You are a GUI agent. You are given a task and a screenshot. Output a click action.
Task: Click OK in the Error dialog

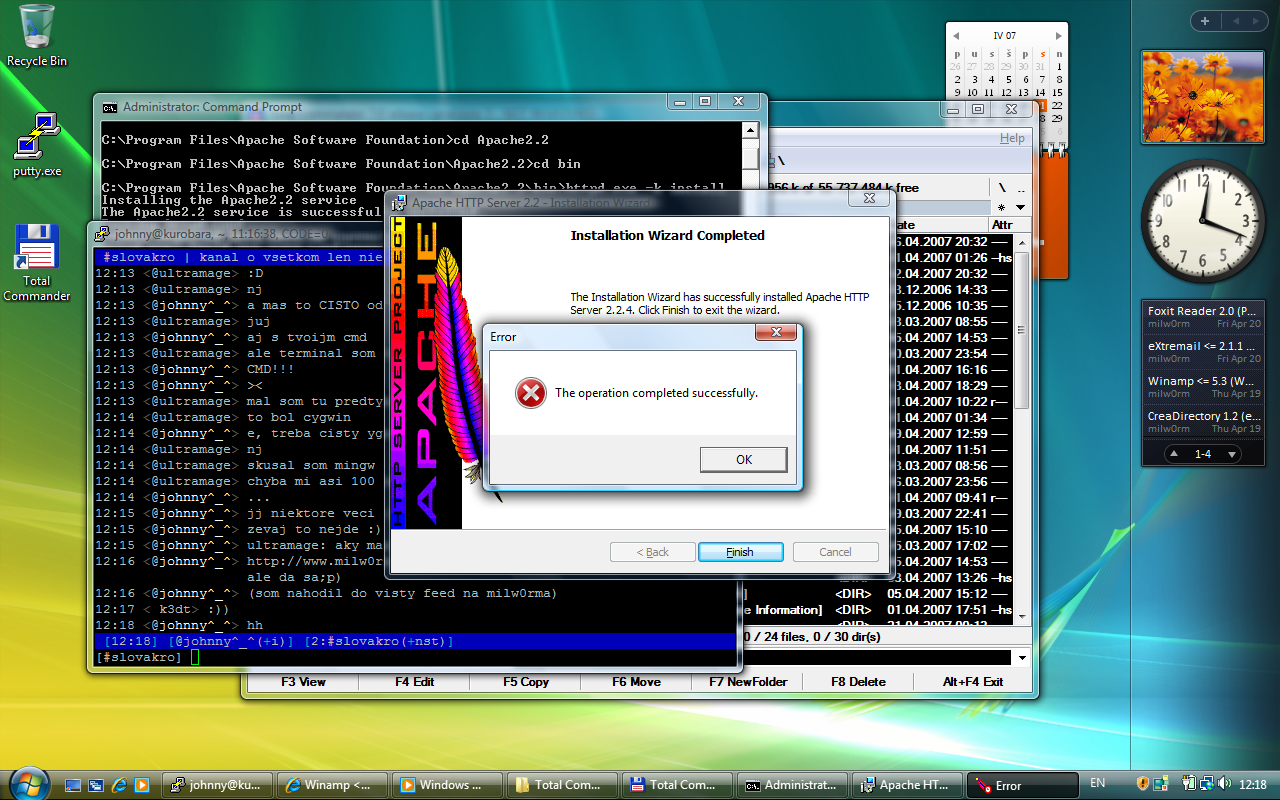tap(743, 460)
